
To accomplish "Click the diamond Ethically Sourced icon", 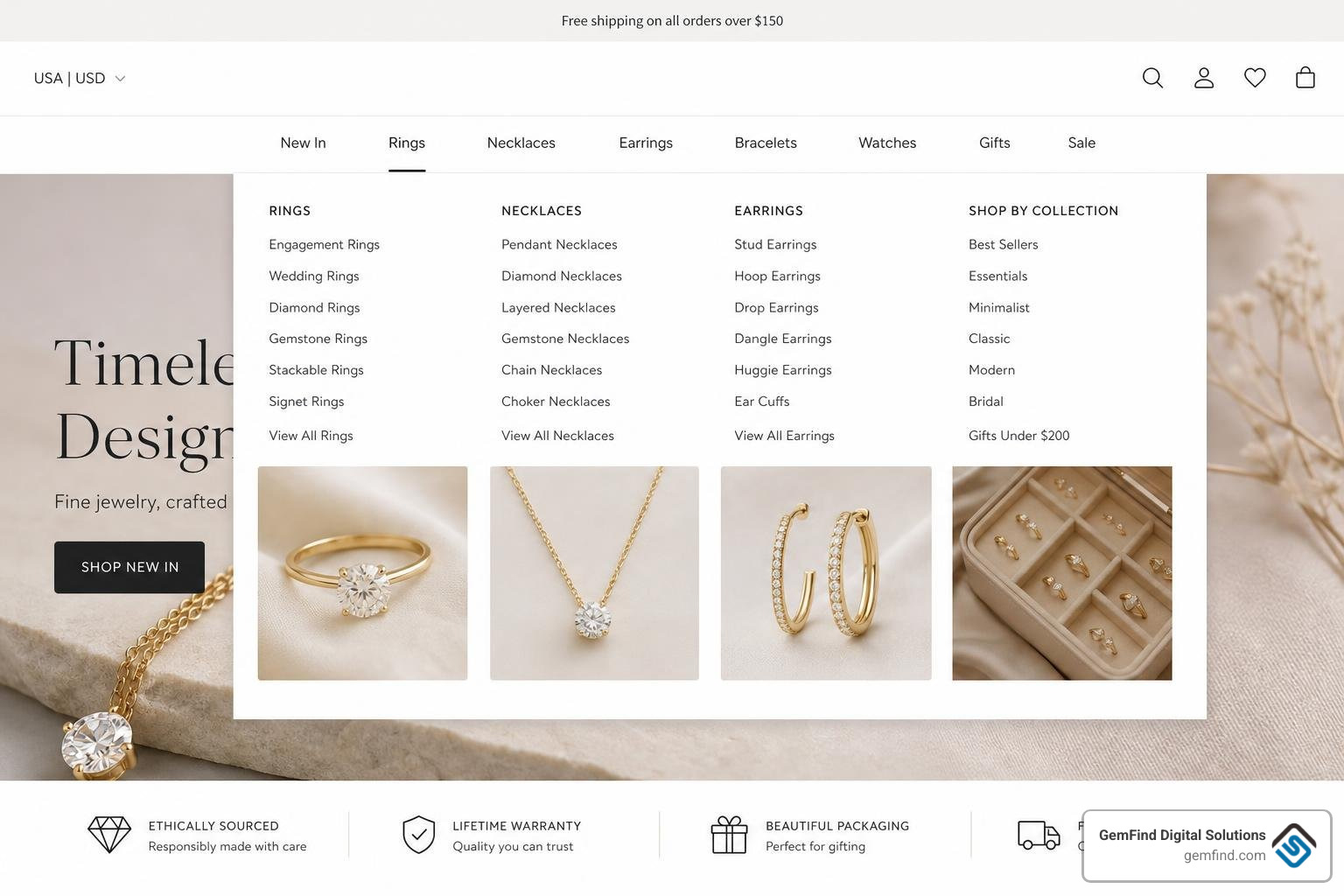I will tap(109, 835).
